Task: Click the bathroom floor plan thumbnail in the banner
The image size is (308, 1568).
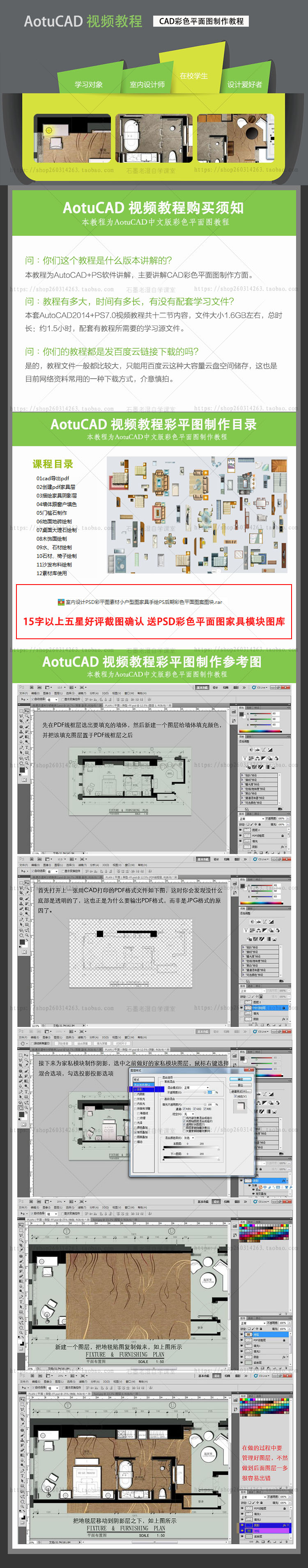Action: pos(154,138)
